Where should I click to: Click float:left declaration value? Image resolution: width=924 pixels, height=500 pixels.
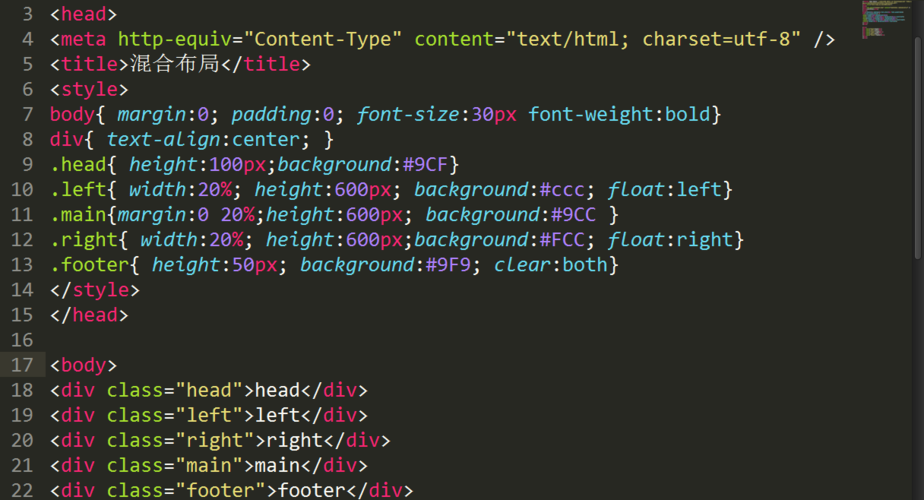point(699,189)
